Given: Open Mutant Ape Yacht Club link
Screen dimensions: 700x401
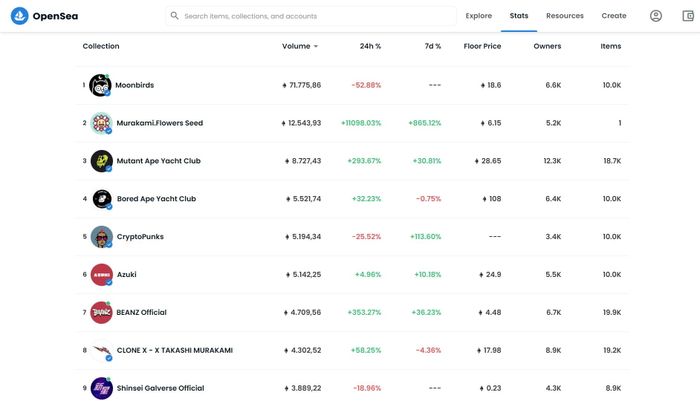Looking at the screenshot, I should (158, 161).
